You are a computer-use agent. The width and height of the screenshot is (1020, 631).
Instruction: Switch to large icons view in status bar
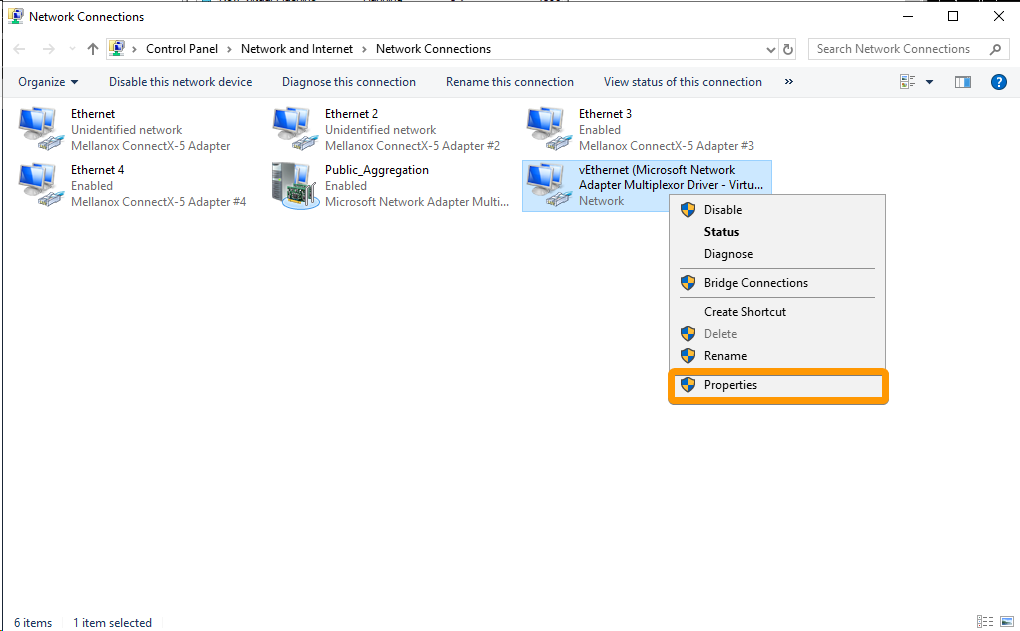tap(1003, 622)
